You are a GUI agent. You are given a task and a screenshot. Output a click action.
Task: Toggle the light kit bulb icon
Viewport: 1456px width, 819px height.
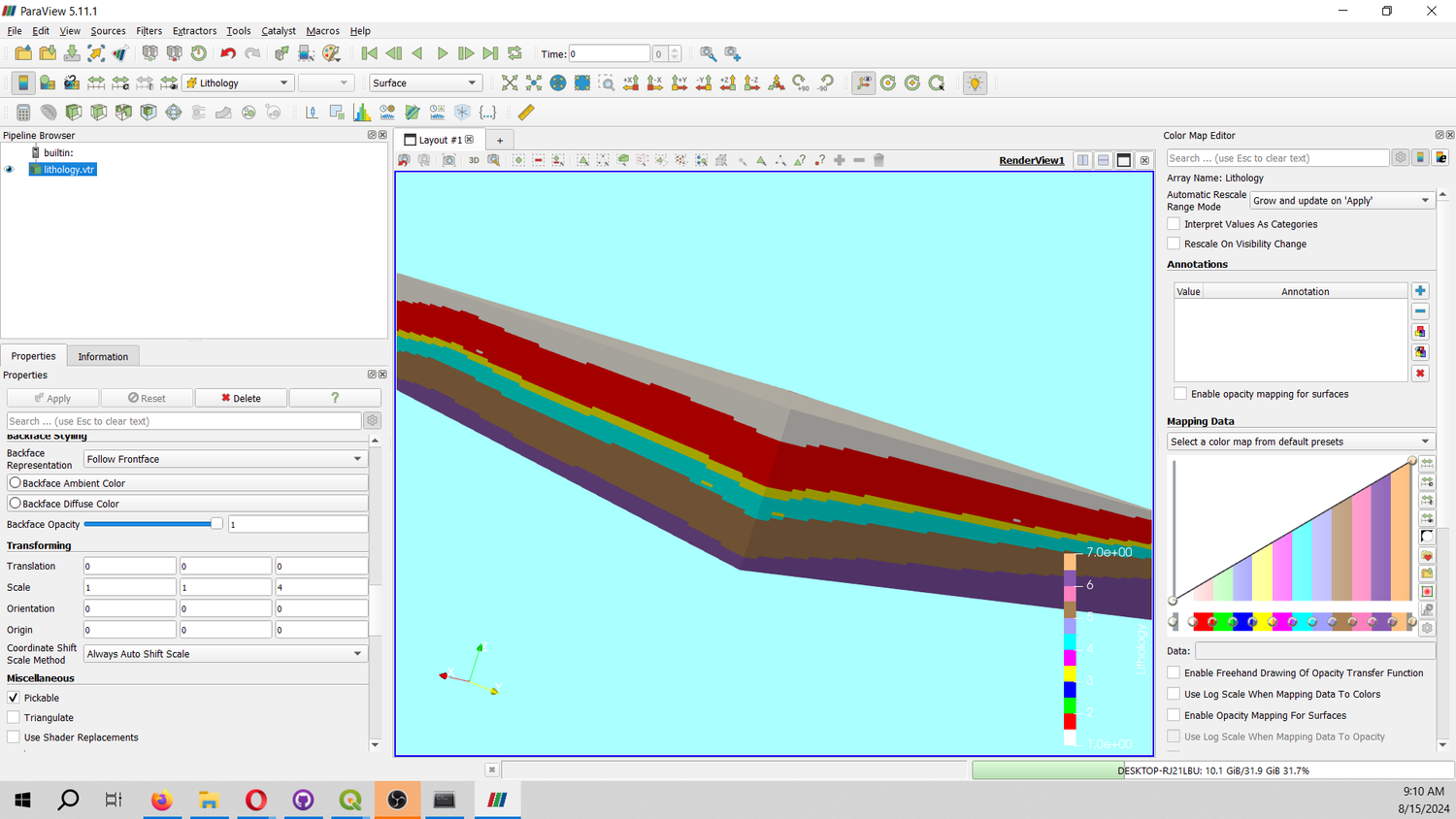(975, 83)
